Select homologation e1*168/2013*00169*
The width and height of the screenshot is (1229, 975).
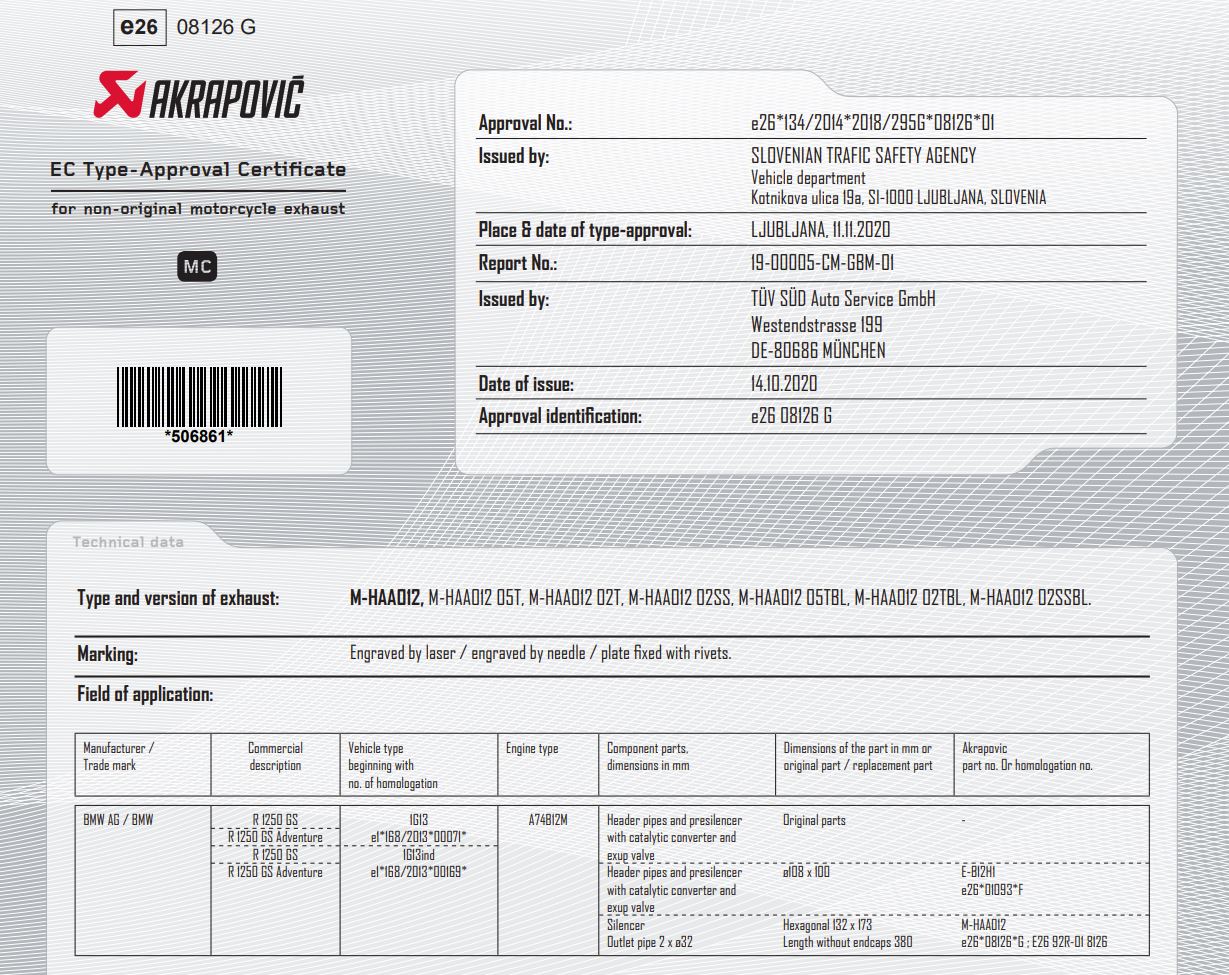tap(419, 872)
